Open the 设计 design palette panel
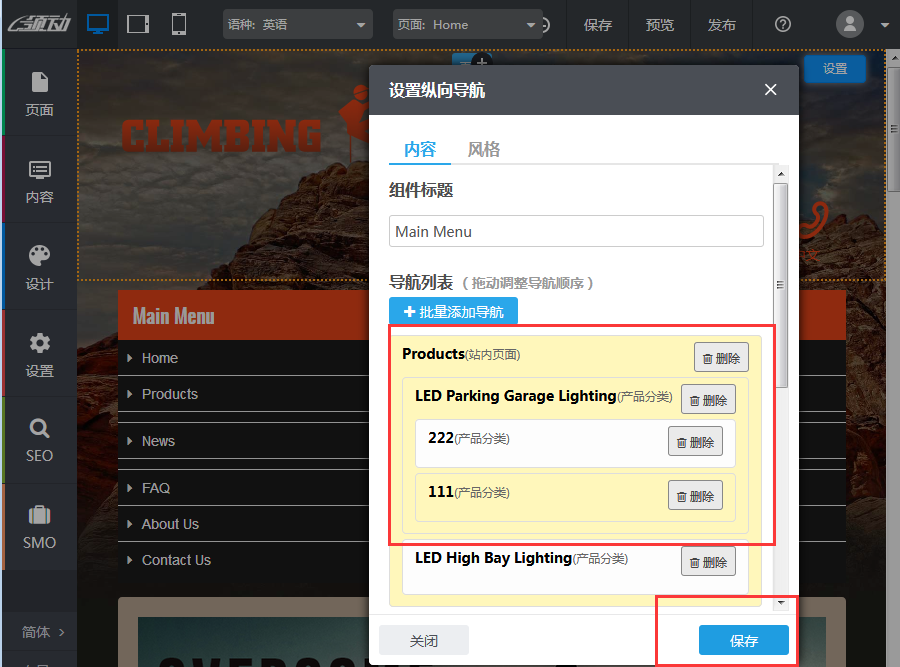Screen dimensions: 900x667 39,267
